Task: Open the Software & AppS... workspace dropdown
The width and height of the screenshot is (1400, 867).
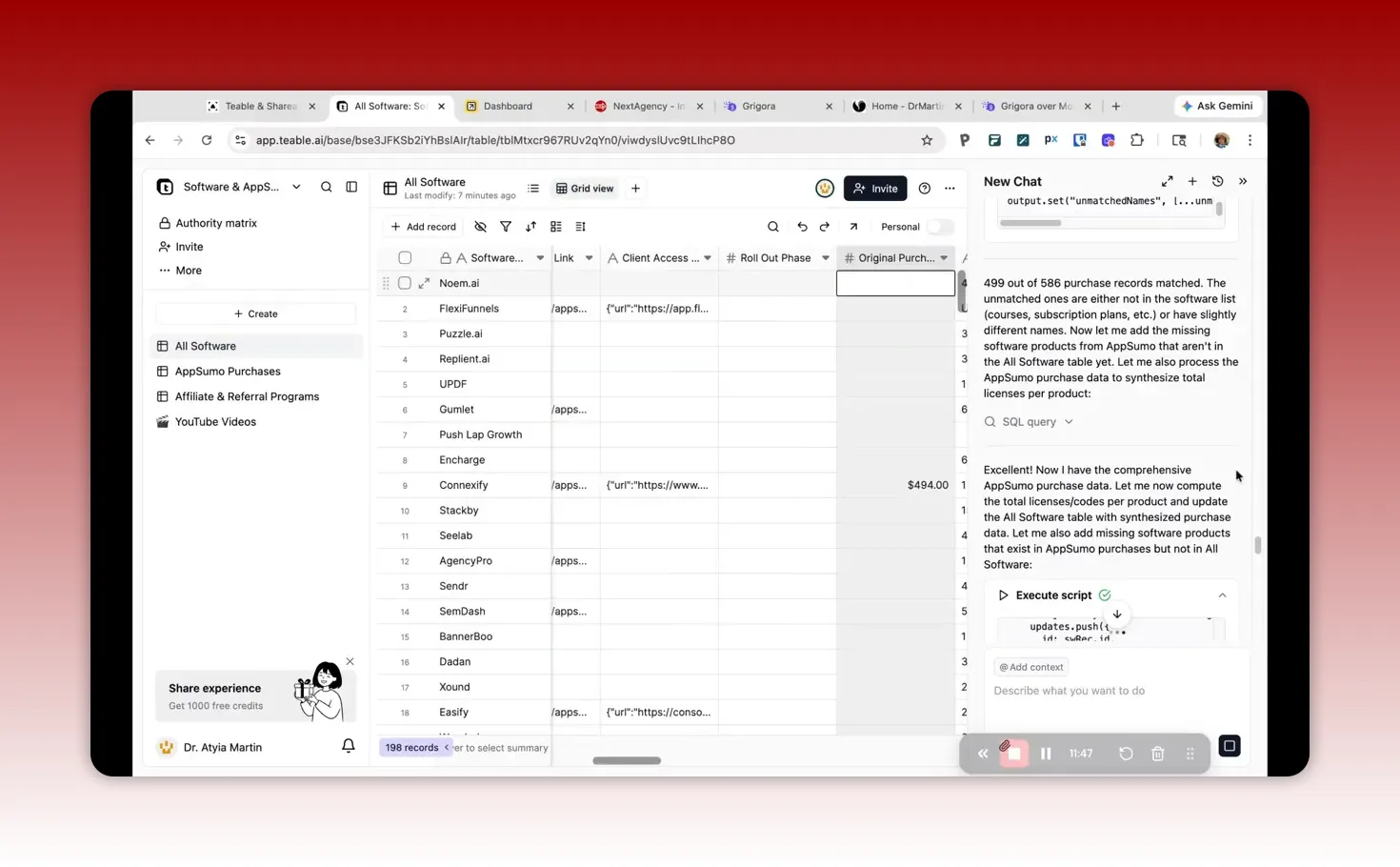Action: pyautogui.click(x=296, y=187)
